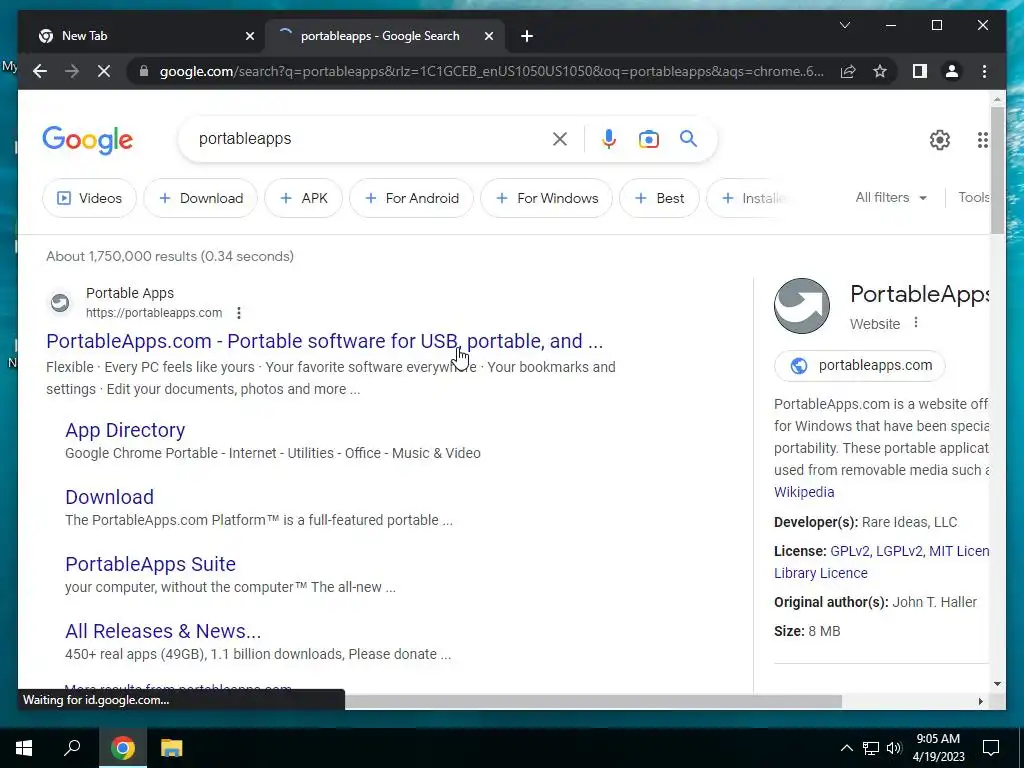The image size is (1024, 768).
Task: Go back using the browser back arrow
Action: [40, 71]
